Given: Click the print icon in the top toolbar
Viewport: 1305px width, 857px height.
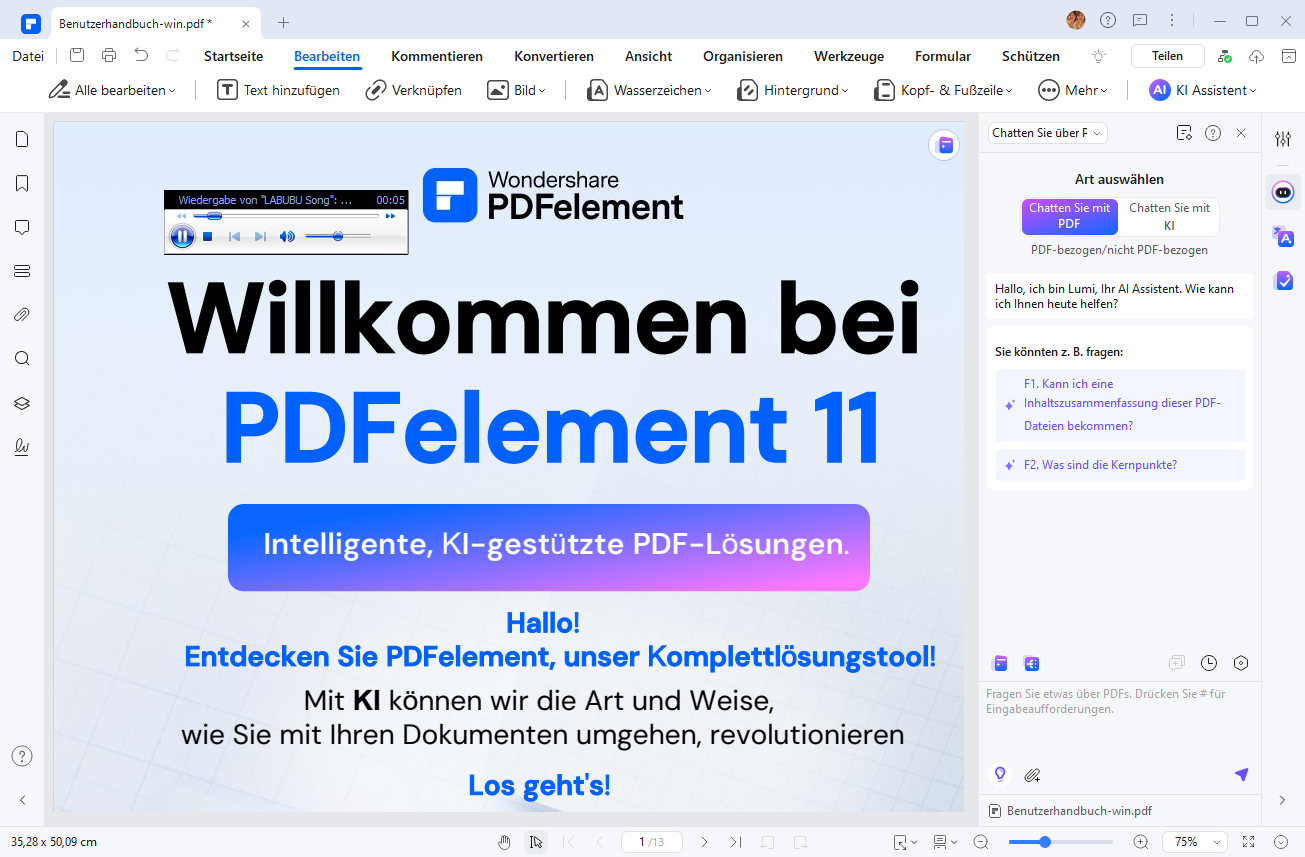Looking at the screenshot, I should (x=109, y=56).
